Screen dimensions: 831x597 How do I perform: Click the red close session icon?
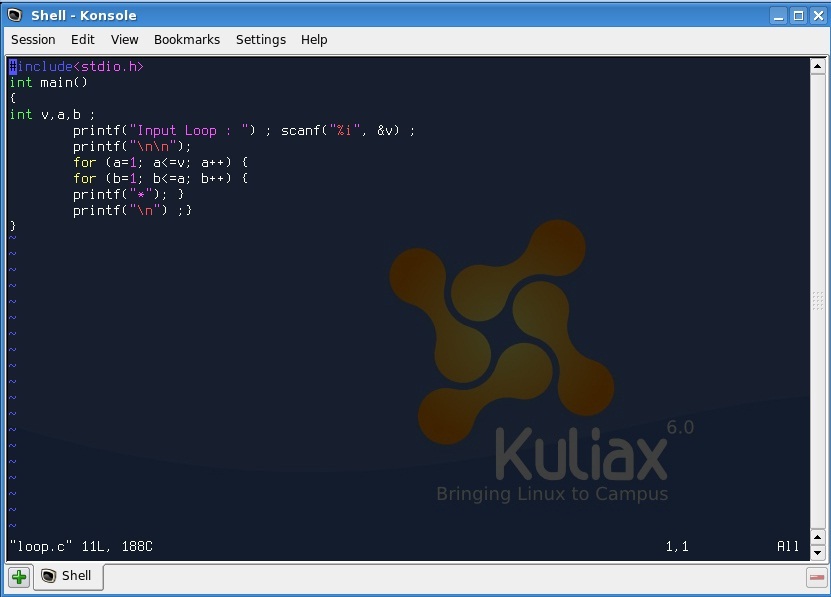(x=817, y=577)
